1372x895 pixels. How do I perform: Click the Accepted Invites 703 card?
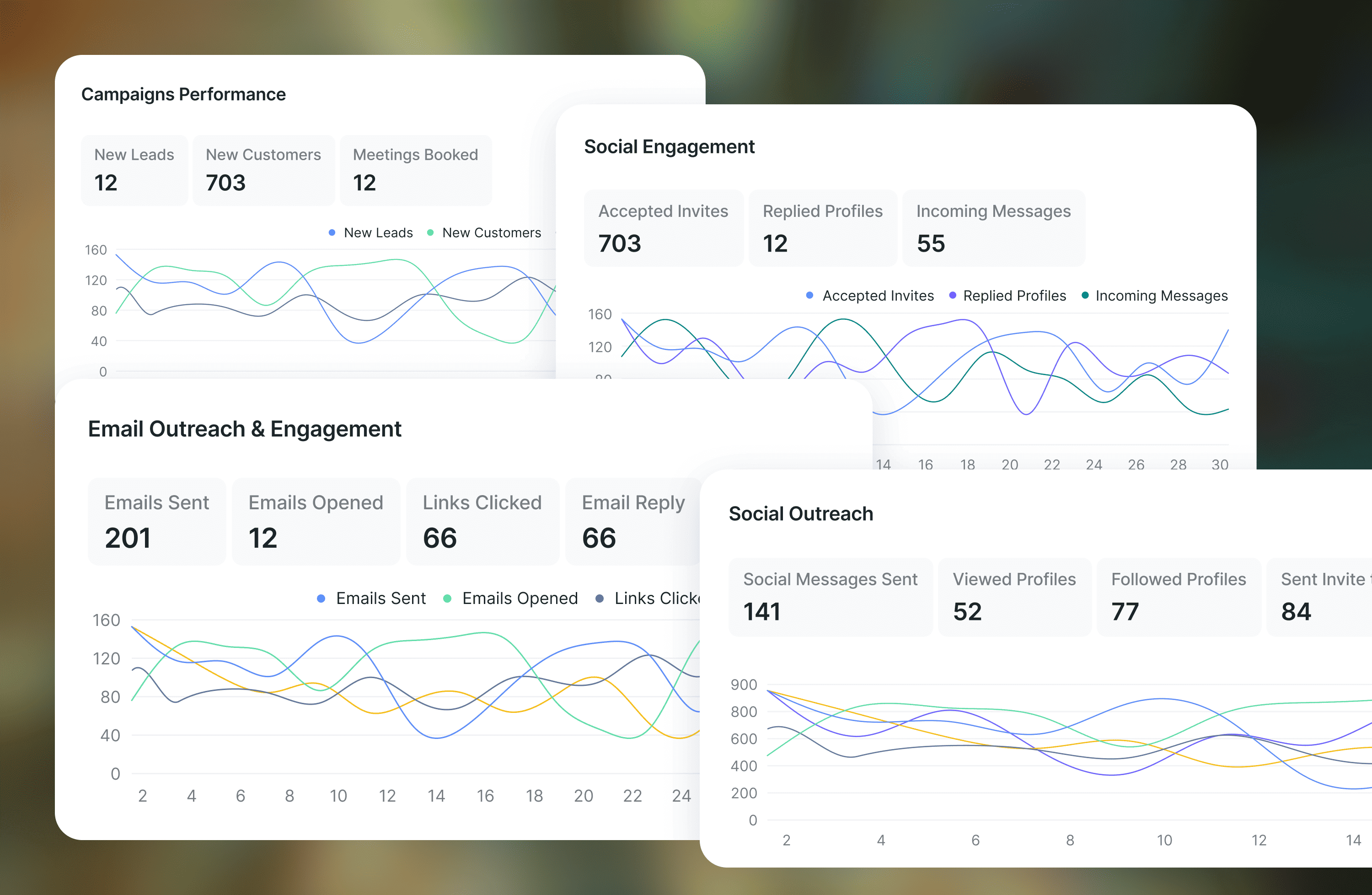pyautogui.click(x=663, y=228)
